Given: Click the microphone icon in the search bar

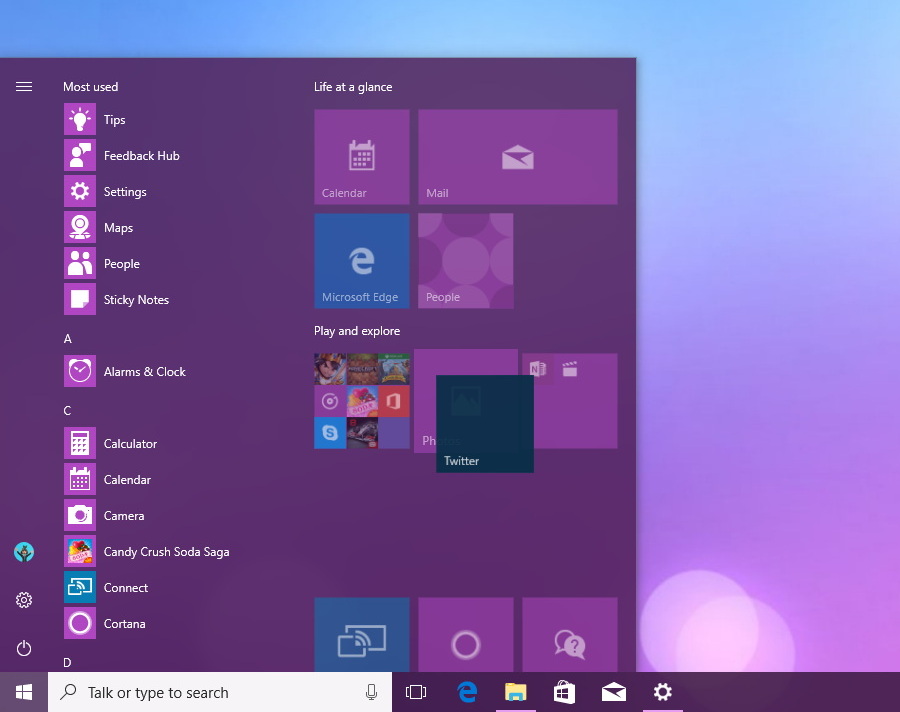Looking at the screenshot, I should [x=371, y=692].
